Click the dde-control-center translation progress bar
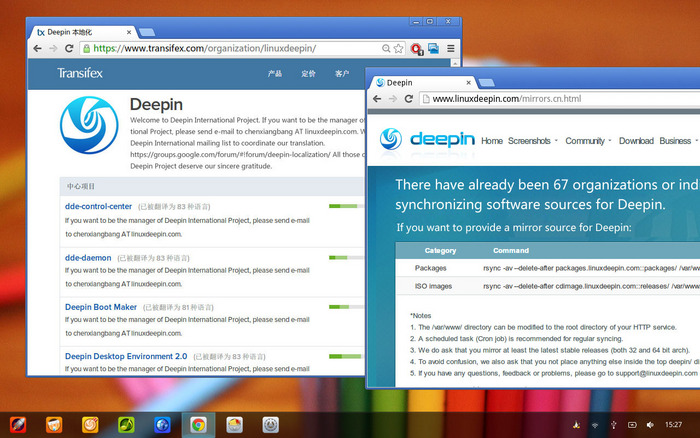This screenshot has height=438, width=700. point(346,206)
